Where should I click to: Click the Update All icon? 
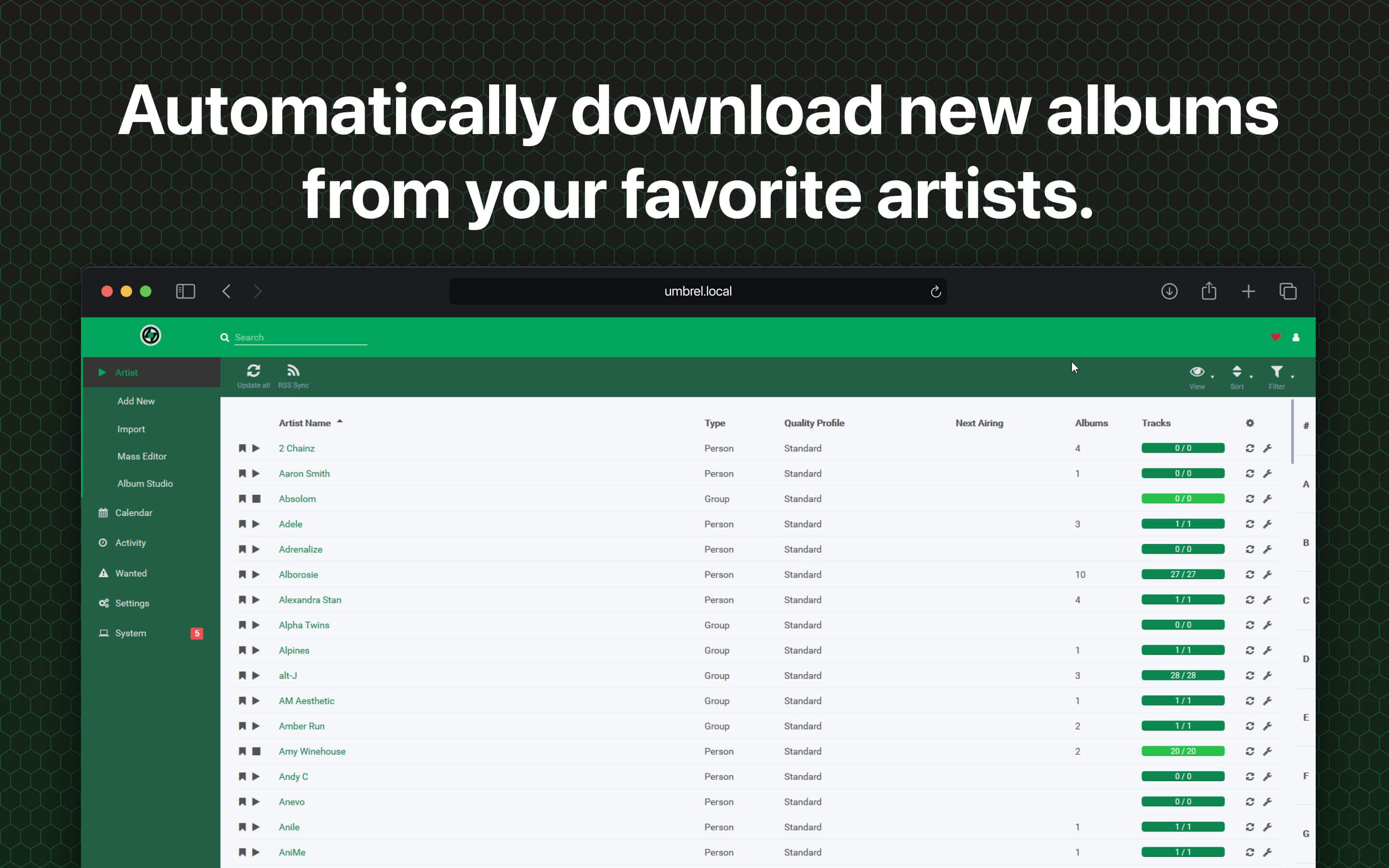coord(253,371)
